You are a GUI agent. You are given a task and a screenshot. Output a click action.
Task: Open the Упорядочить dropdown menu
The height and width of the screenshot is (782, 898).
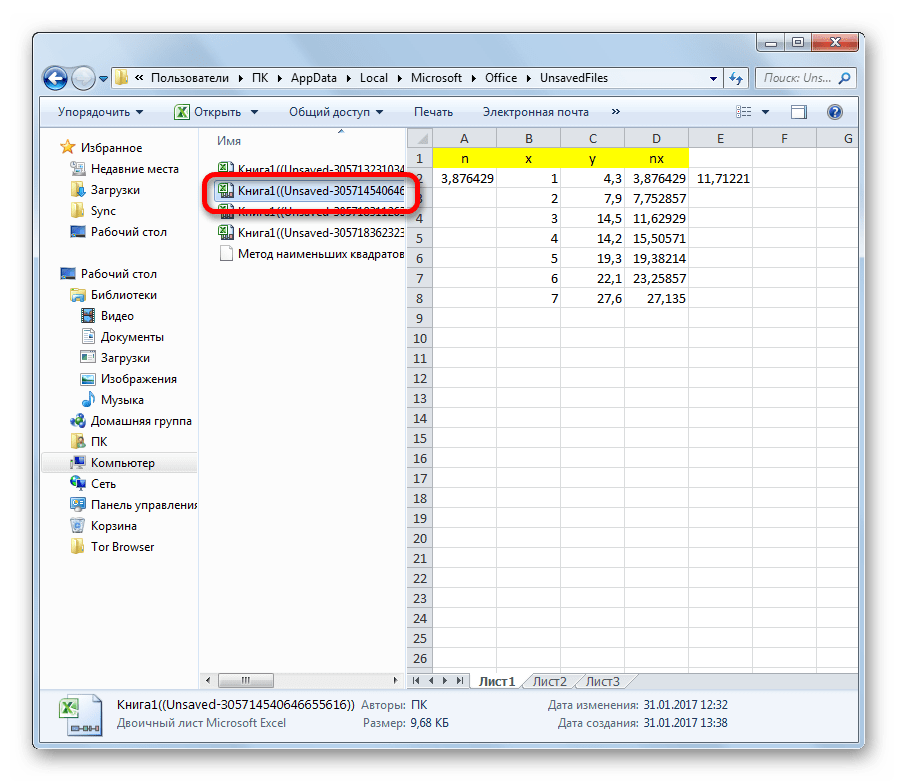point(100,112)
